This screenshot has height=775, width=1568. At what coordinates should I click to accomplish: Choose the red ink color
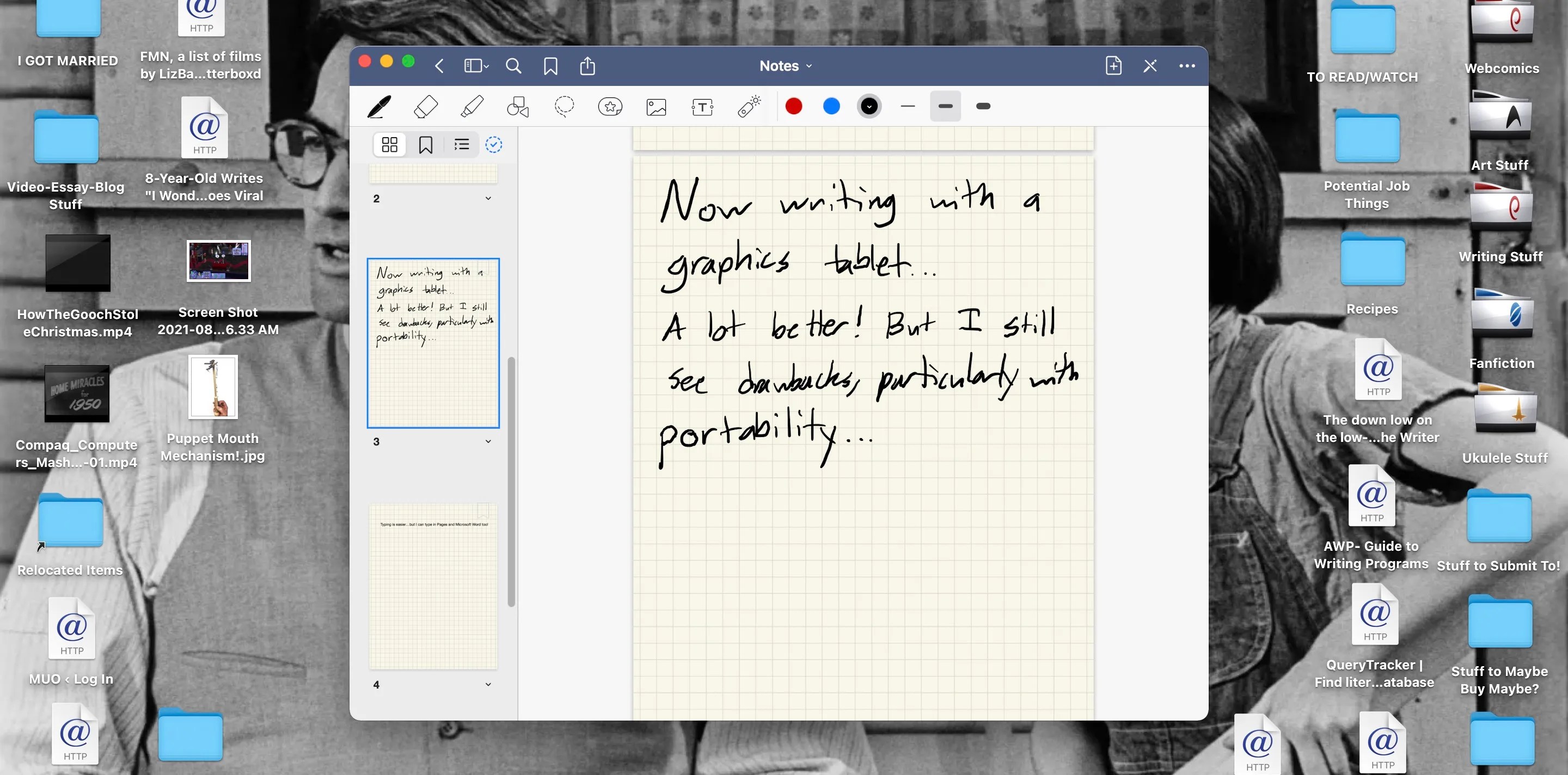click(793, 106)
